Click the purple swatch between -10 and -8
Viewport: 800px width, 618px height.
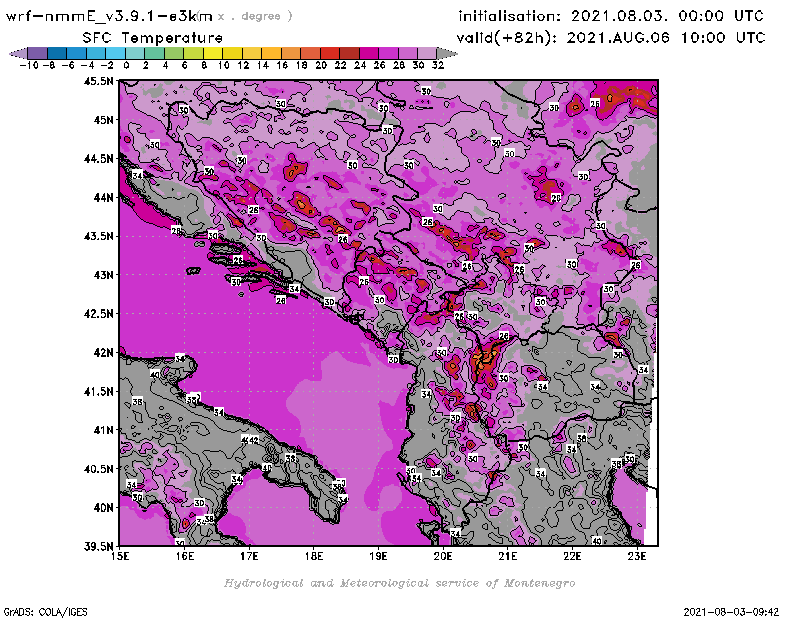[38, 53]
